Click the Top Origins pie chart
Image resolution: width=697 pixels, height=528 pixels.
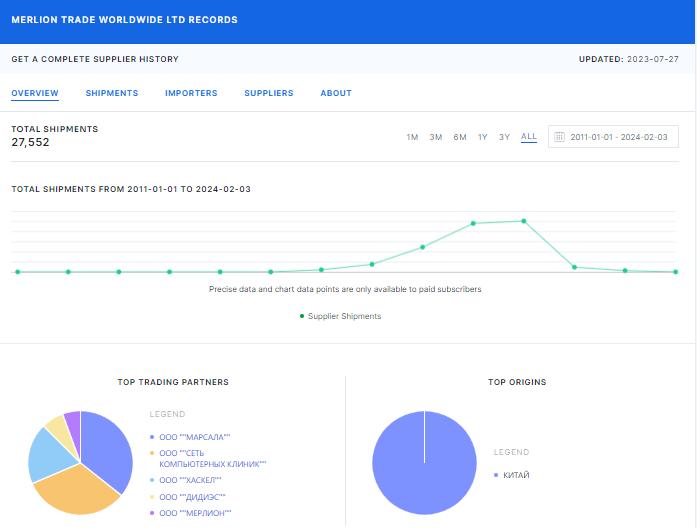[x=424, y=463]
